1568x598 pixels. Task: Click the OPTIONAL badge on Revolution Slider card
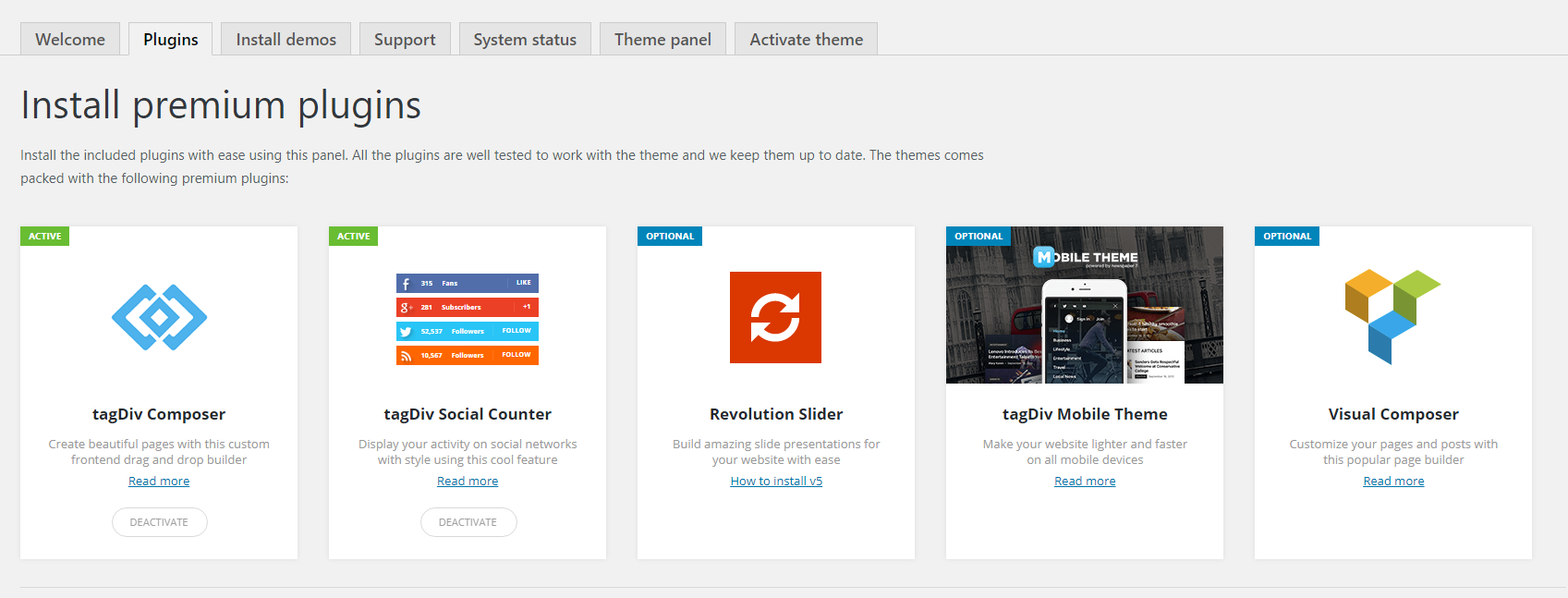[x=670, y=236]
